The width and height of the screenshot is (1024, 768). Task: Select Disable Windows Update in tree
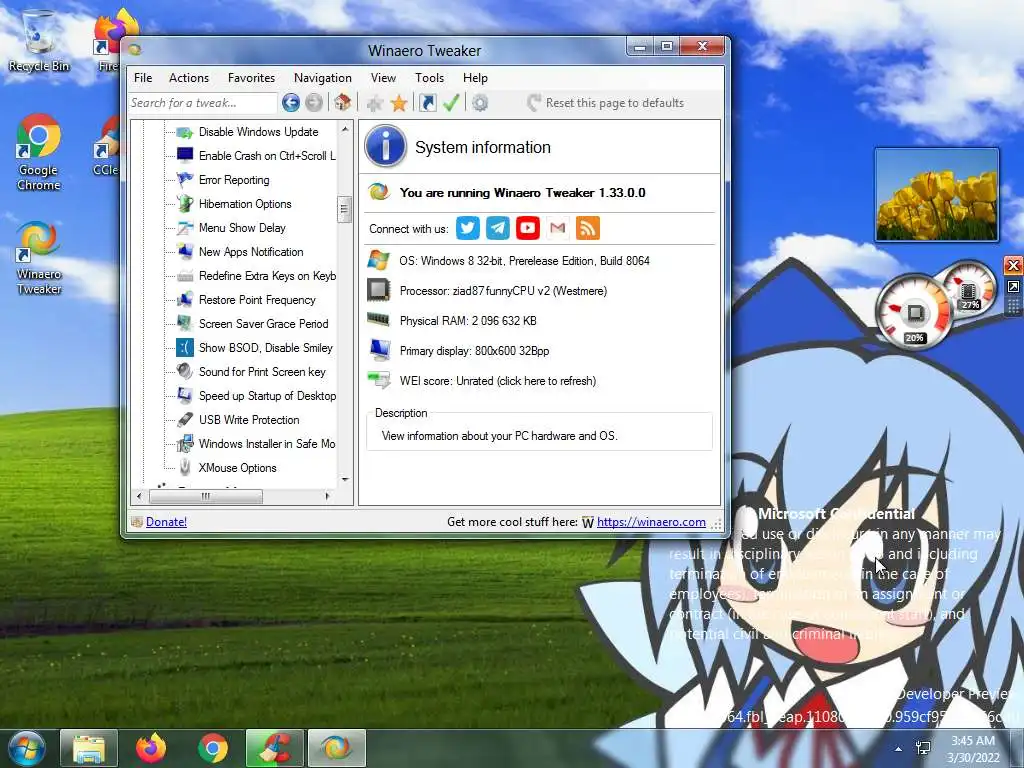coord(259,132)
